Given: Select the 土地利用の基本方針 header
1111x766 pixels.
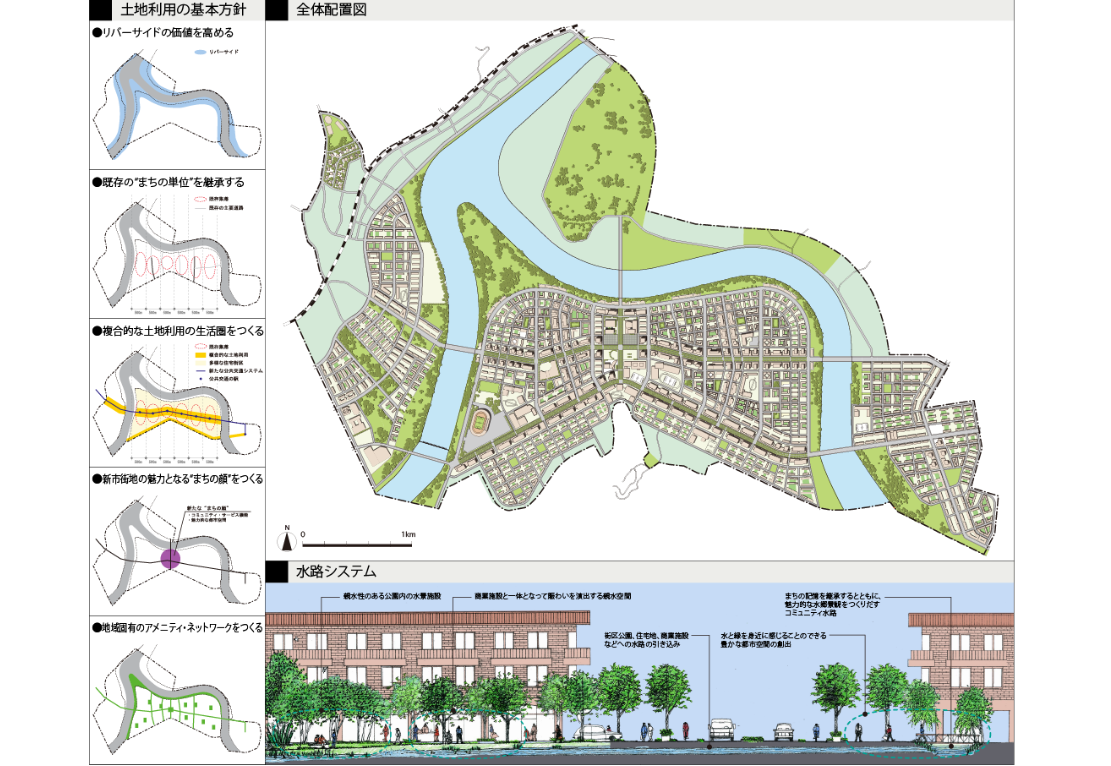Looking at the screenshot, I should tap(190, 12).
